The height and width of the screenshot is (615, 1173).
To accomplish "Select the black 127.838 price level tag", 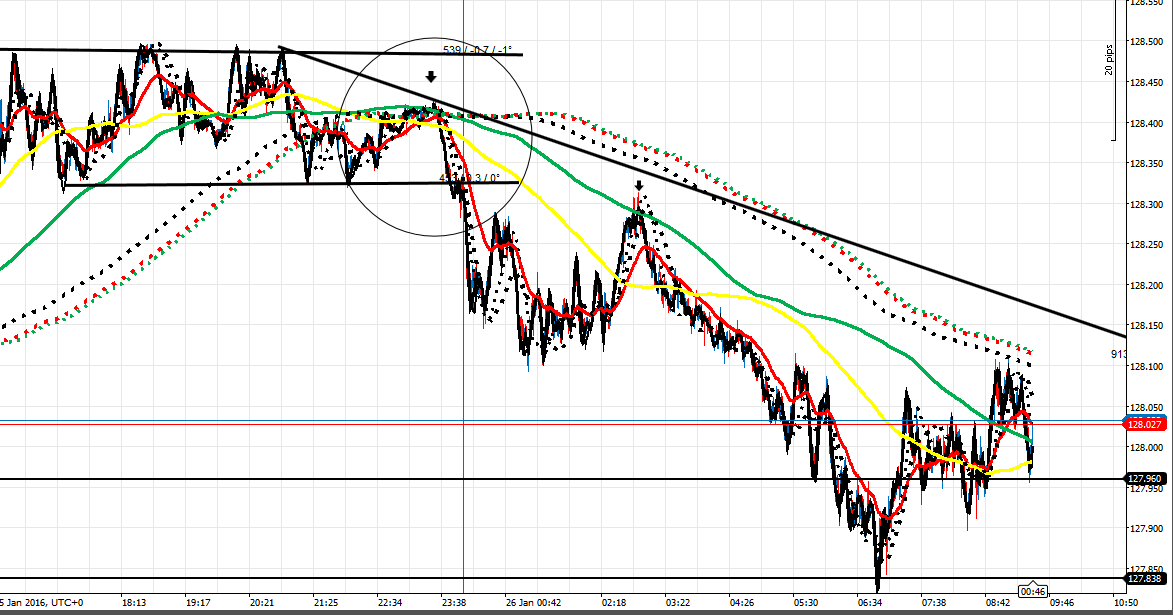I will click(x=1145, y=578).
